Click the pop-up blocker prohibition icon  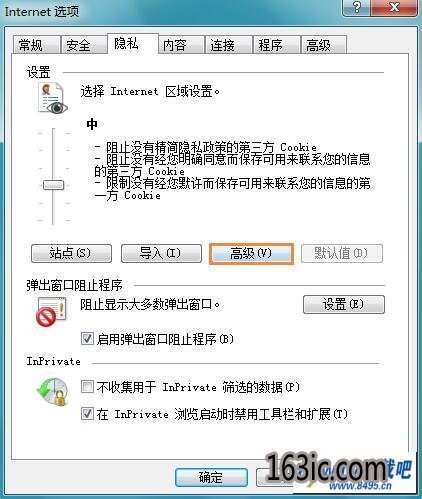51,312
